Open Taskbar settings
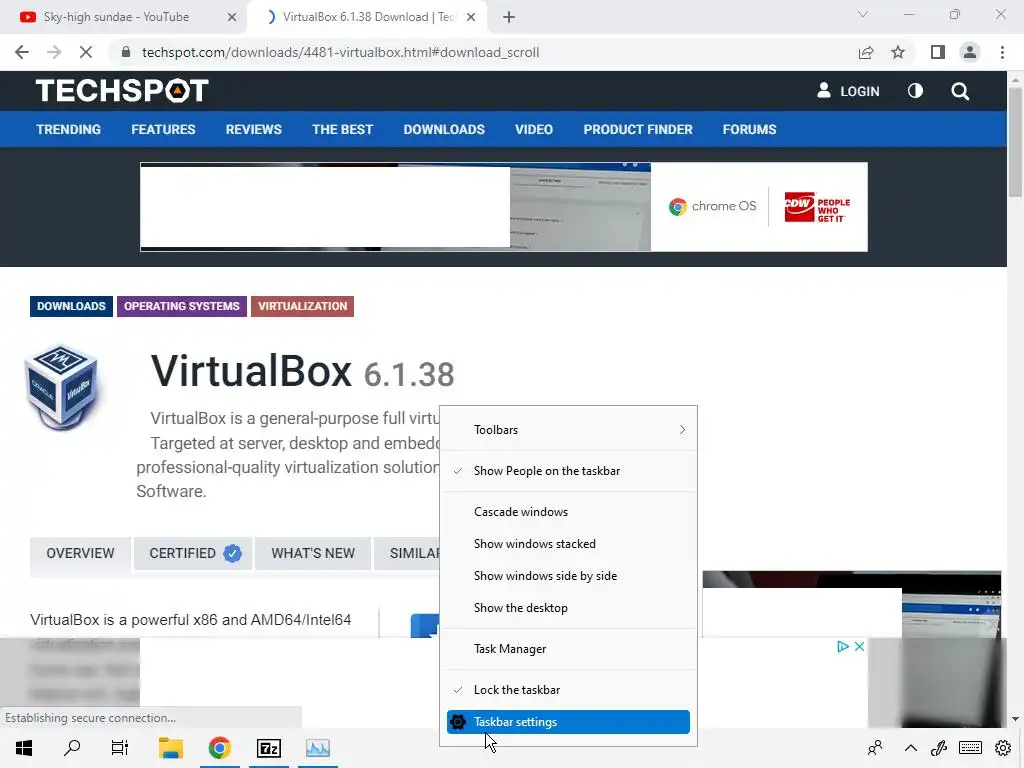 point(569,722)
